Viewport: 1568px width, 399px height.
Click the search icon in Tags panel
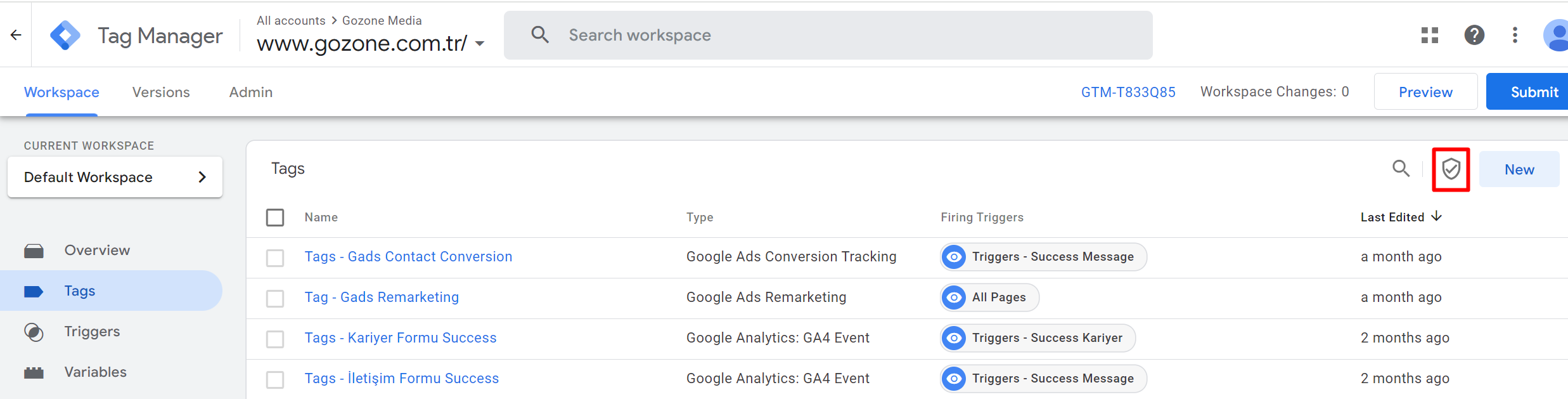point(1401,169)
